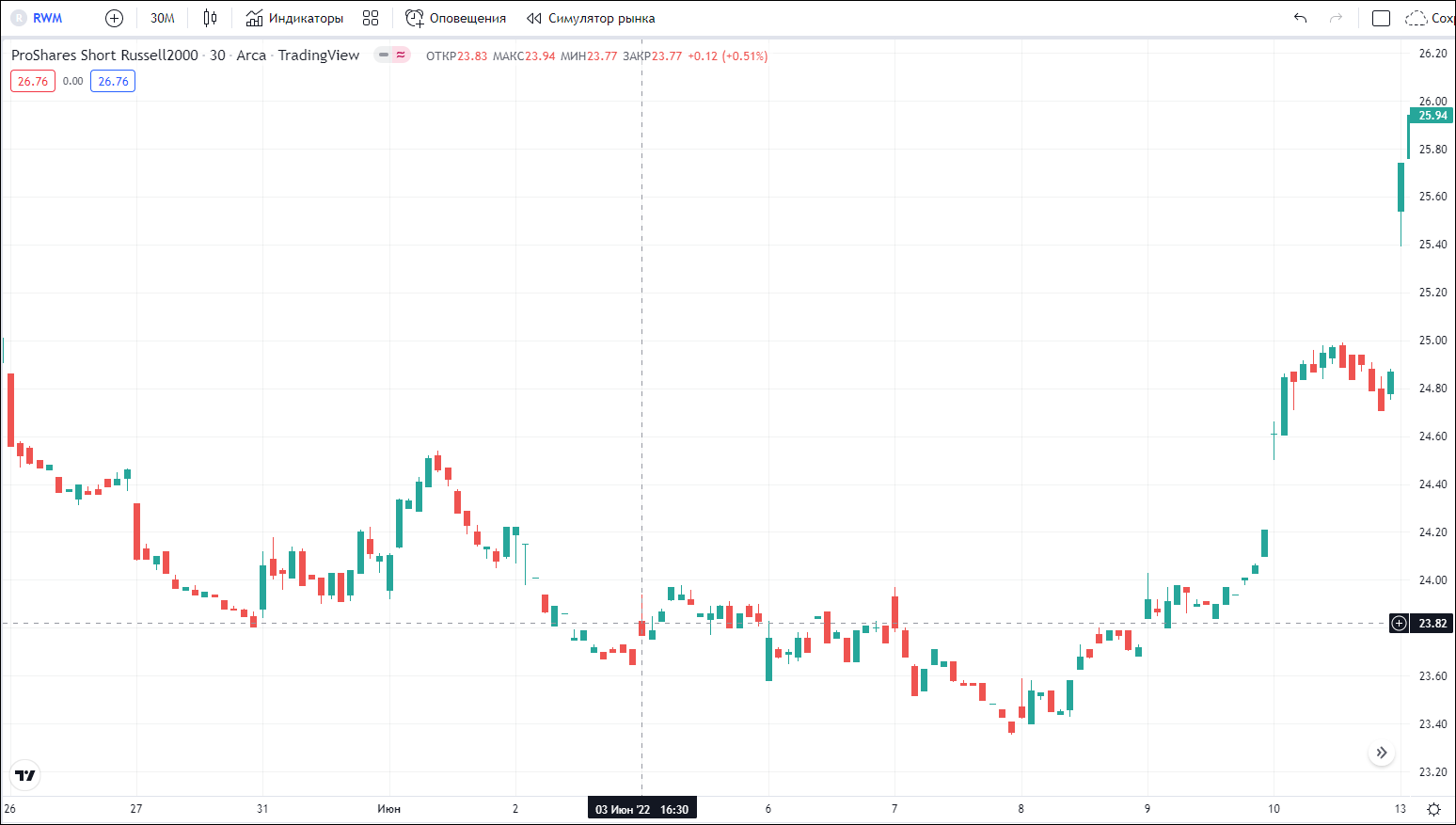1456x825 pixels.
Task: Change the candlestick chart type
Action: pos(210,18)
